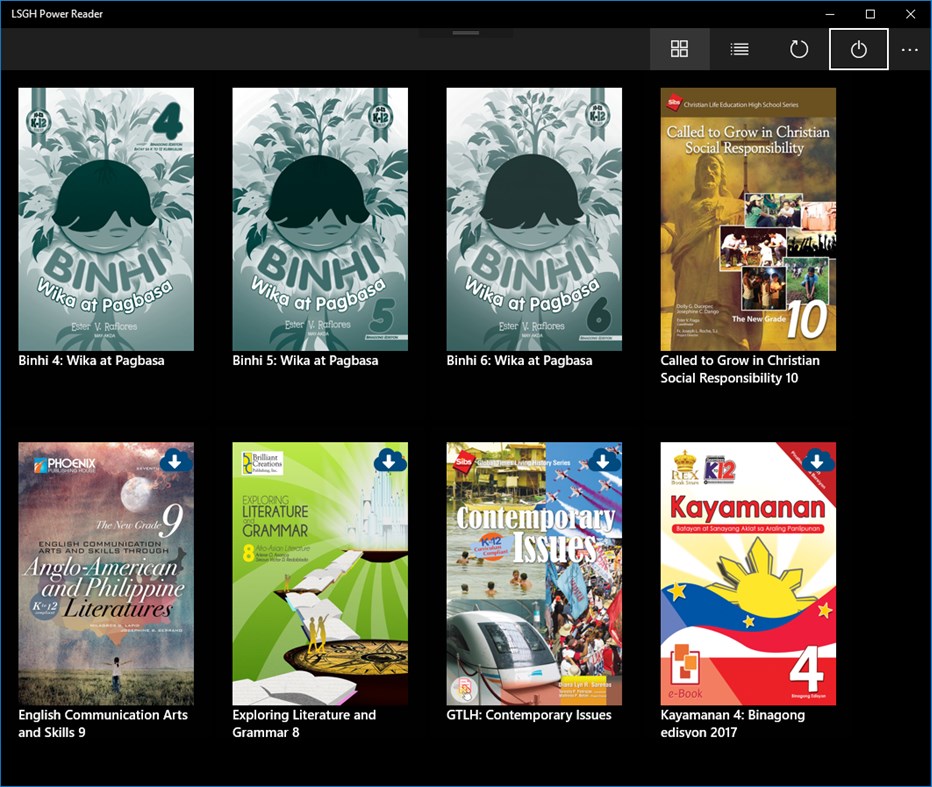Open Binhi 5: Wika at Pagbasa
The width and height of the screenshot is (932, 787).
pos(320,218)
